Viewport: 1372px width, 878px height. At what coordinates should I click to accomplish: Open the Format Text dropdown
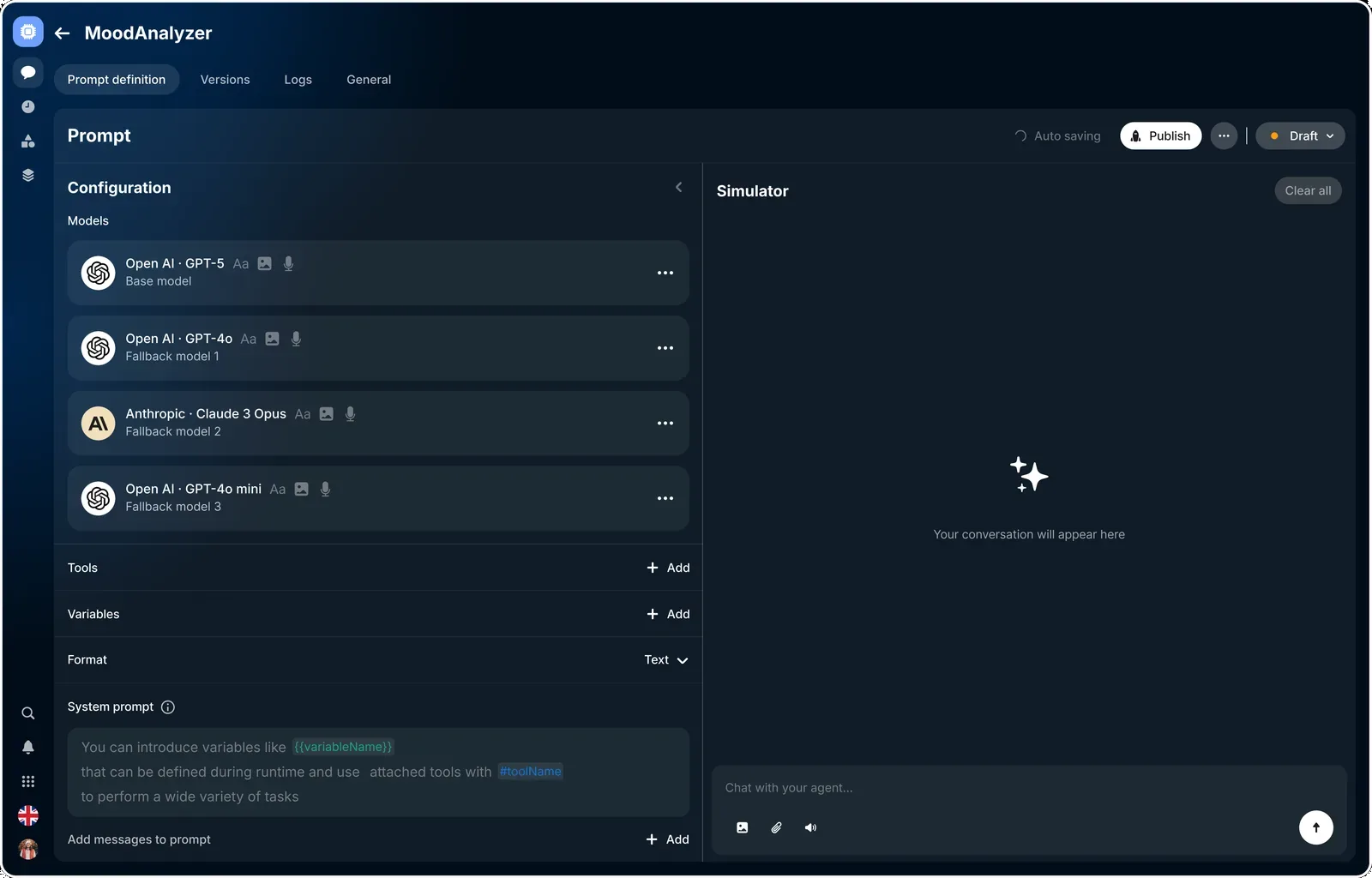(666, 660)
